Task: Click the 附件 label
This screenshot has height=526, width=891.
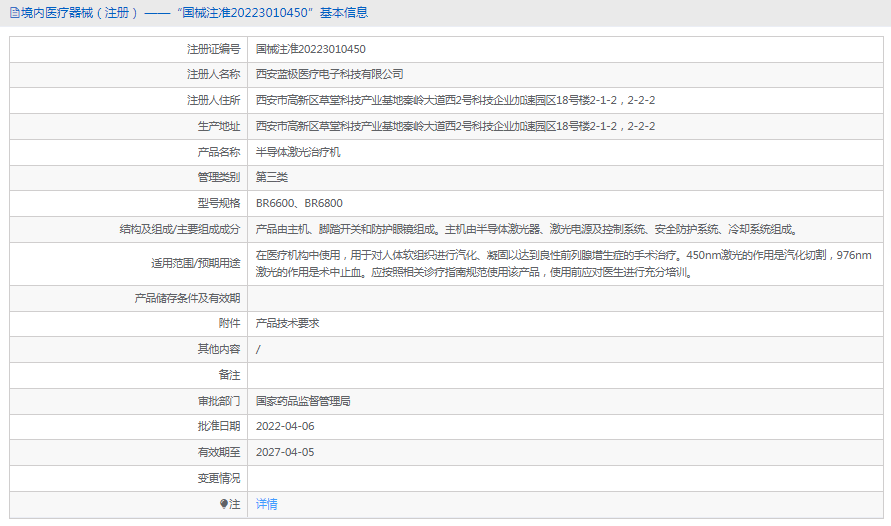Action: pos(230,323)
